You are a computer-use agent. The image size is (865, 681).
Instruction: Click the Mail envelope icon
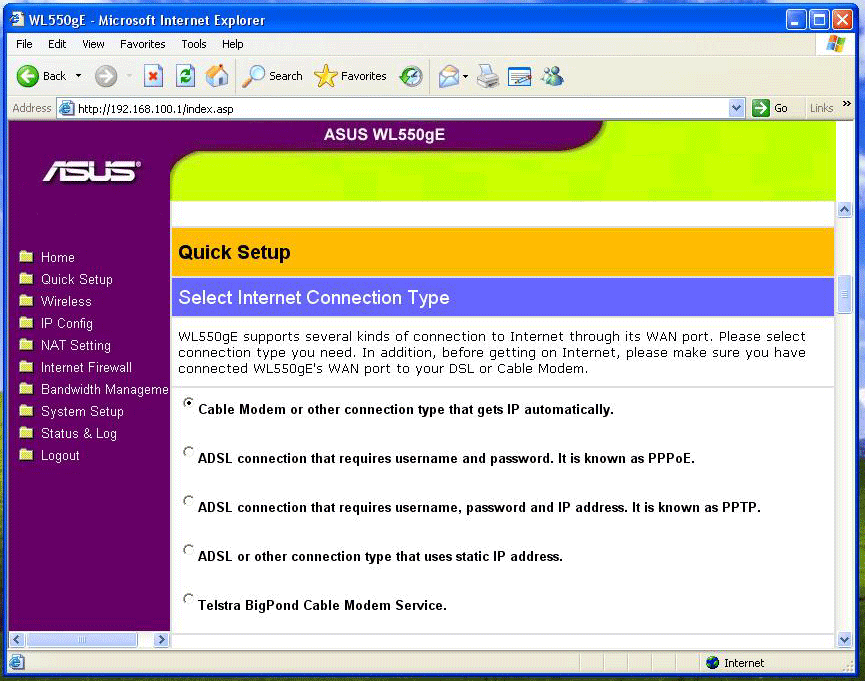pos(448,76)
